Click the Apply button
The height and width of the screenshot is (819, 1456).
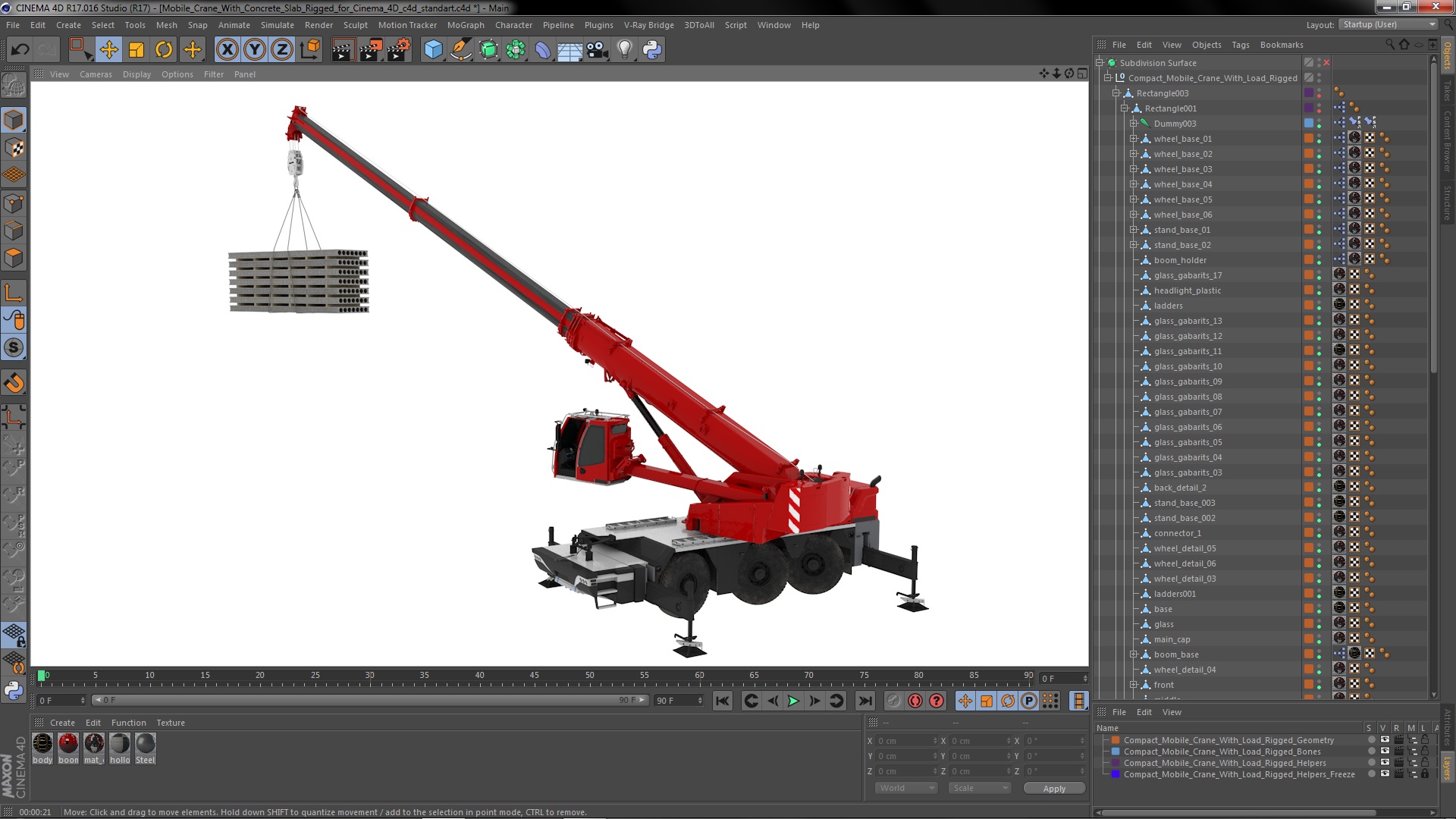[1053, 789]
